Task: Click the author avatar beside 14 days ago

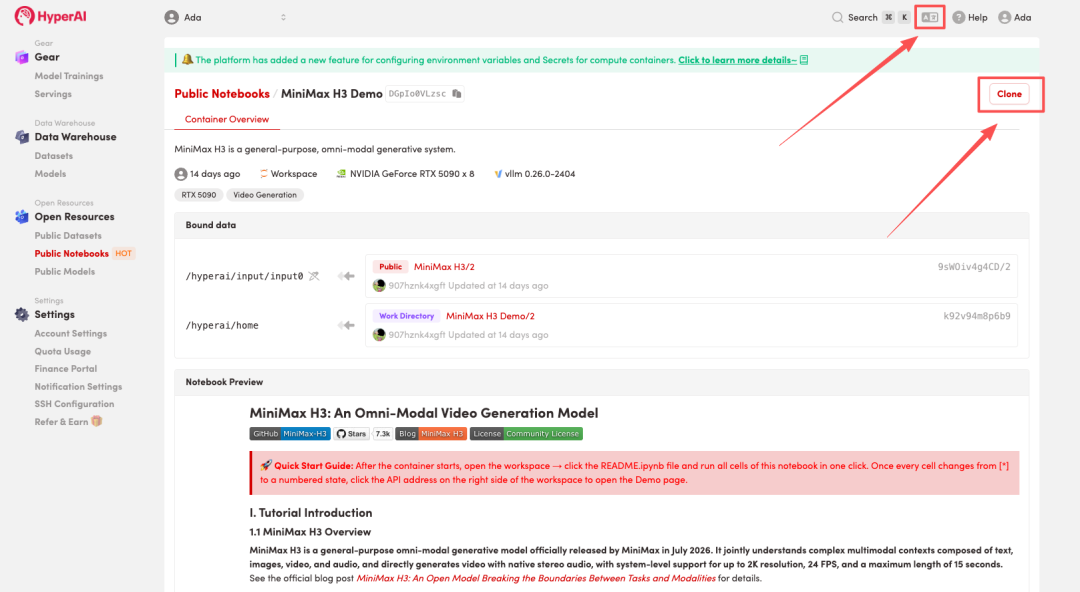Action: point(180,174)
